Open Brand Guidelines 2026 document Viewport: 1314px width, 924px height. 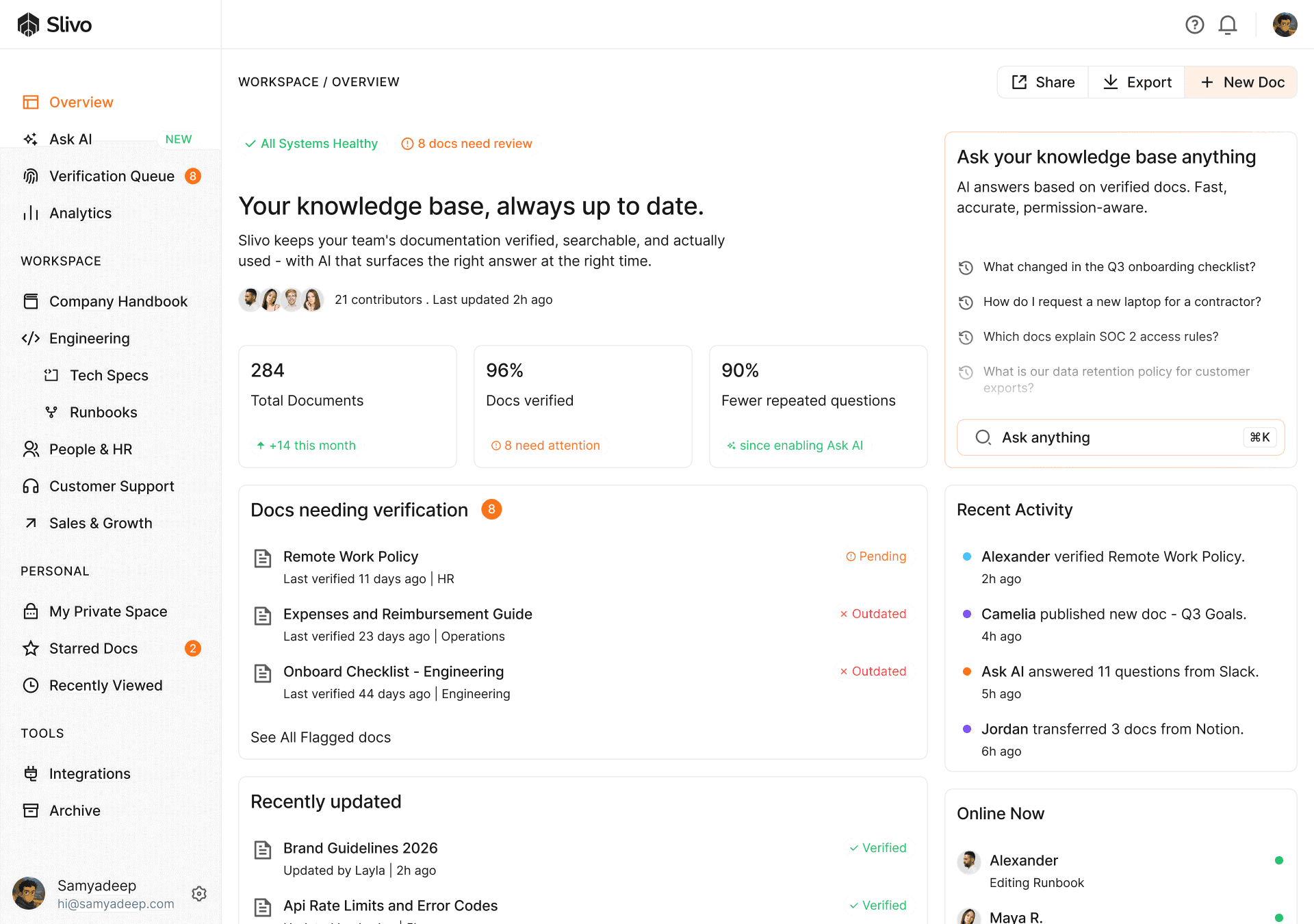tap(361, 848)
